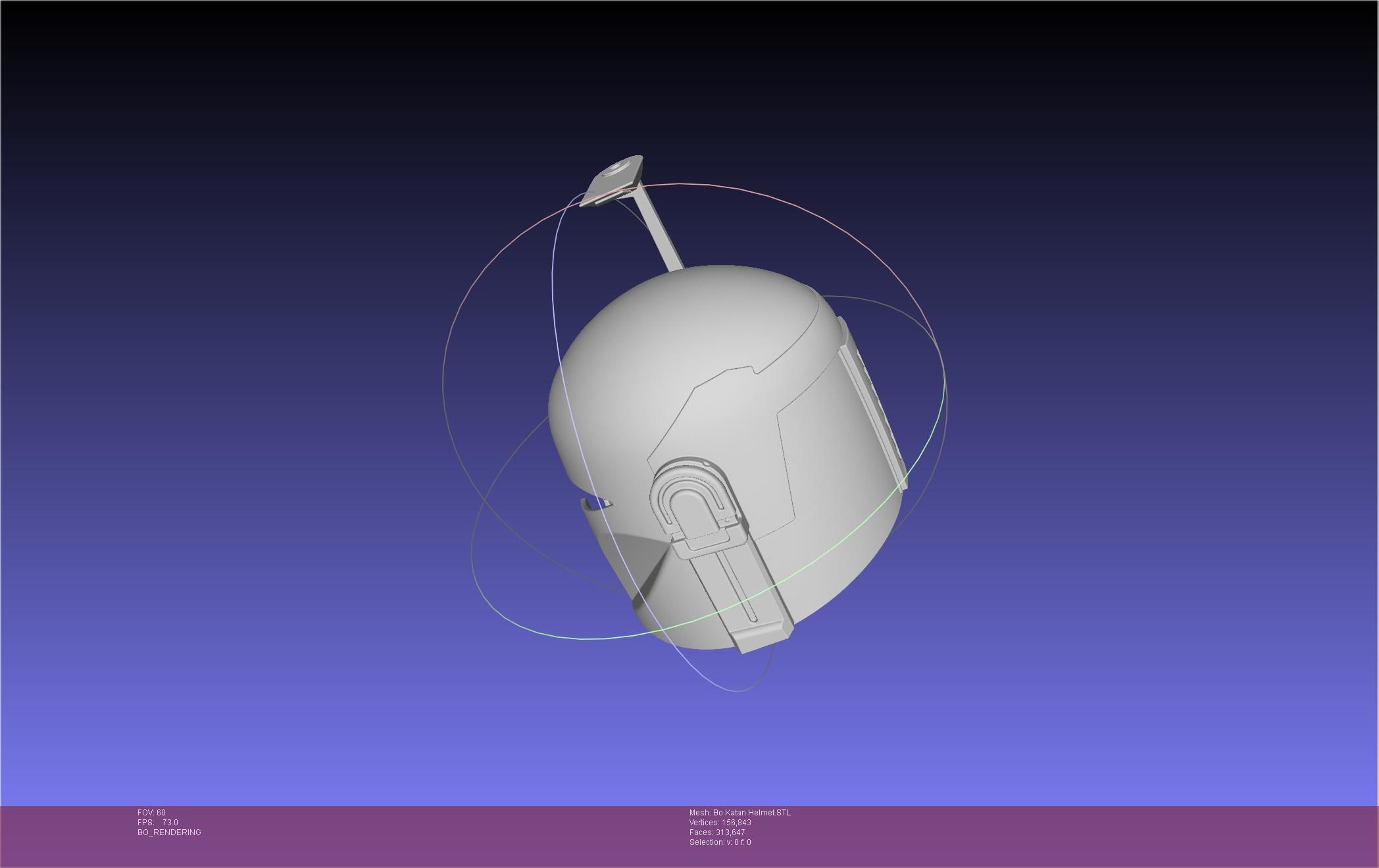Click the Faces: 313,647 entry
The height and width of the screenshot is (868, 1379).
click(717, 832)
